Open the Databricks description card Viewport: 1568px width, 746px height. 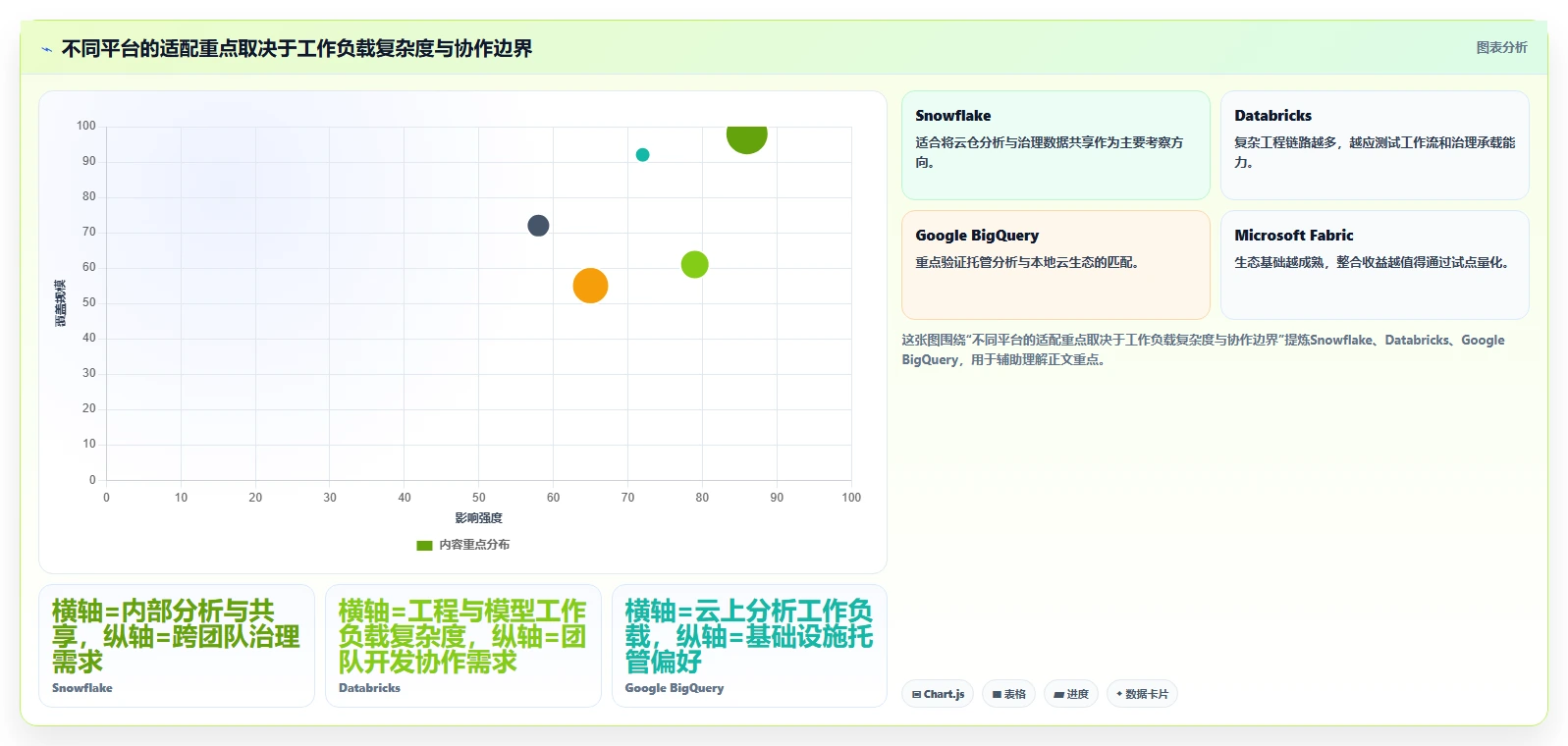pos(1375,145)
